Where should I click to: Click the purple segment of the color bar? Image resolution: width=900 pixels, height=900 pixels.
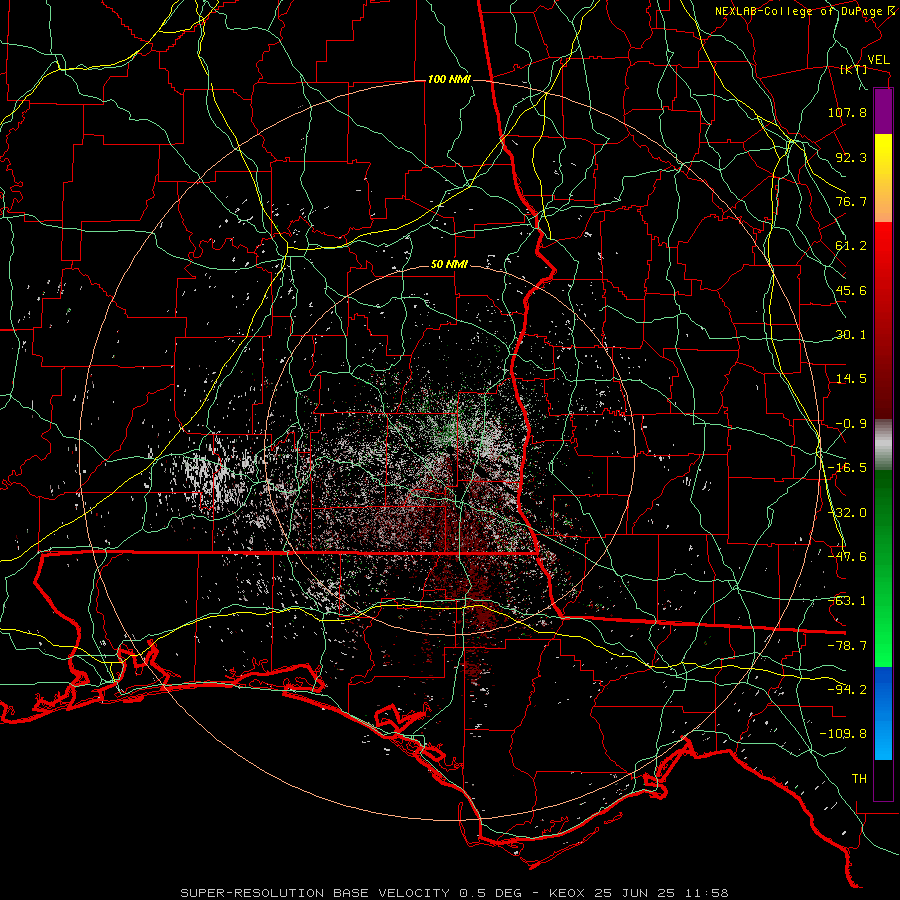pyautogui.click(x=883, y=111)
